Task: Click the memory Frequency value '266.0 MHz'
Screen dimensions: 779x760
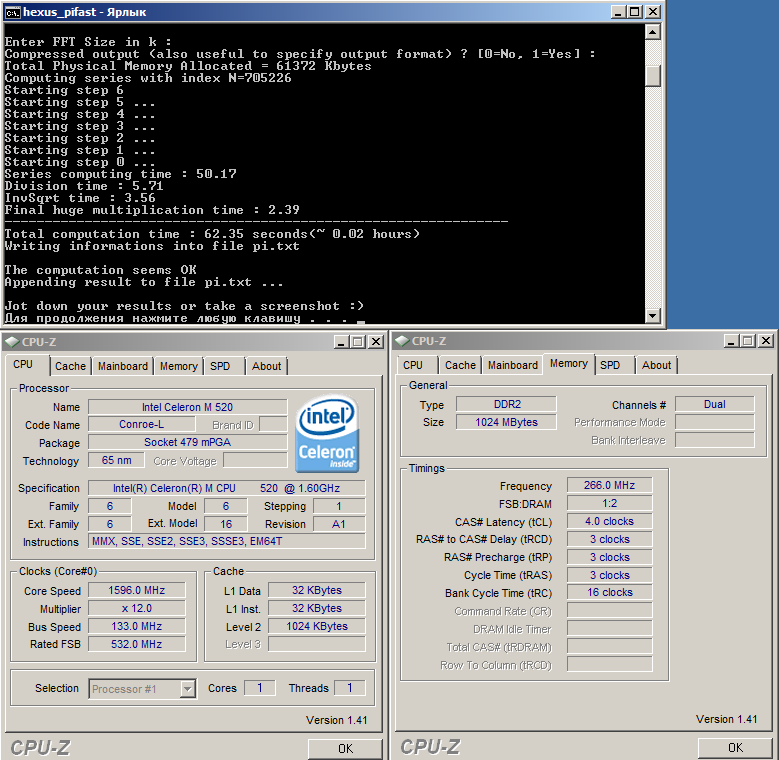Action: [610, 485]
